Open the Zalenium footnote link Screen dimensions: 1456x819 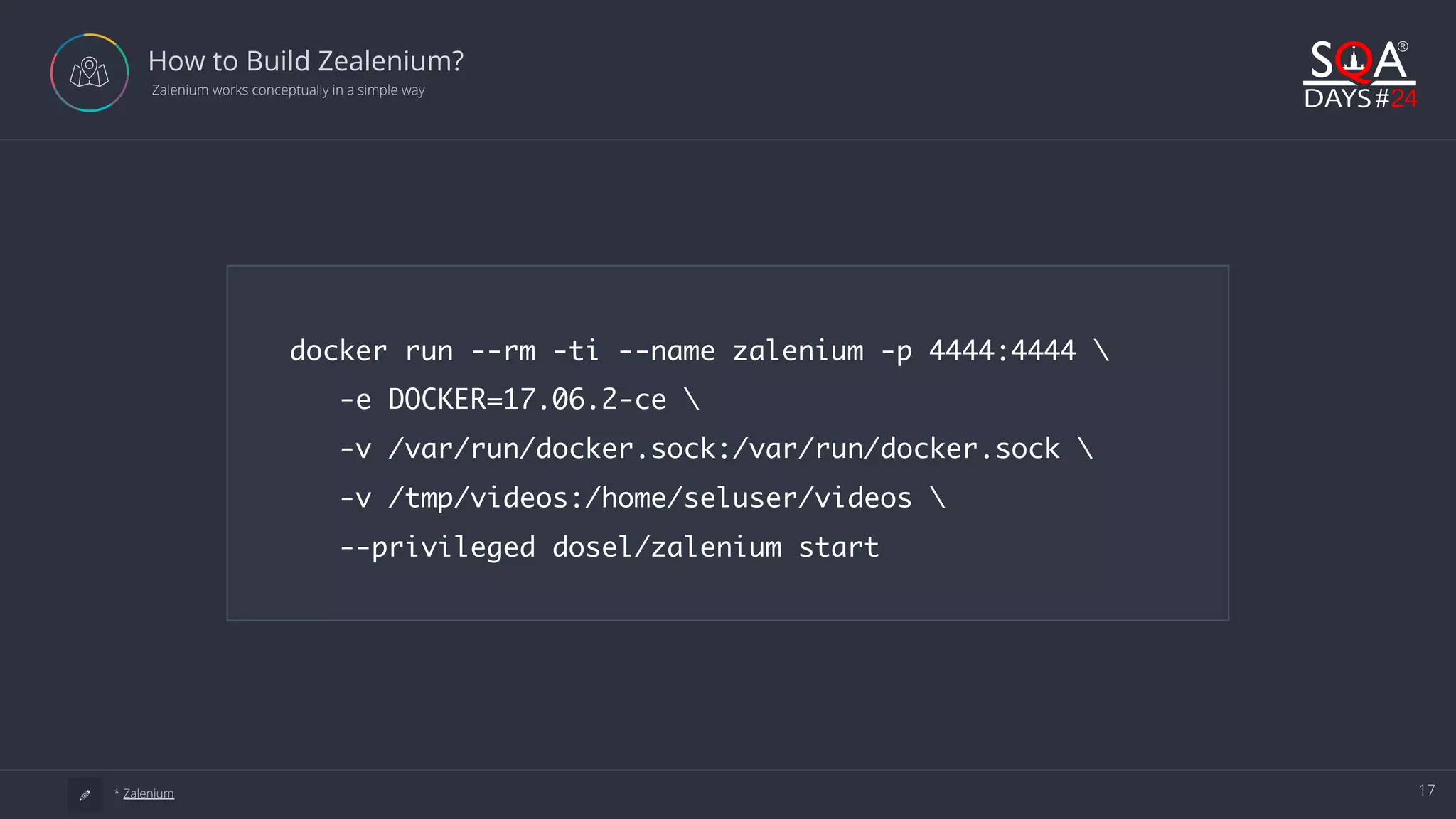(x=148, y=793)
